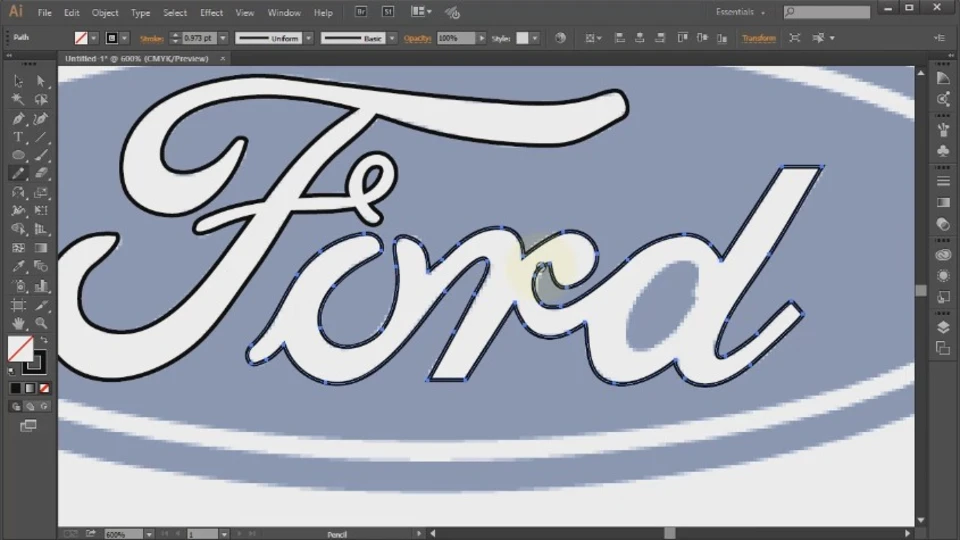Open the Style swatch in control bar
Image resolution: width=960 pixels, height=540 pixels.
[x=522, y=38]
